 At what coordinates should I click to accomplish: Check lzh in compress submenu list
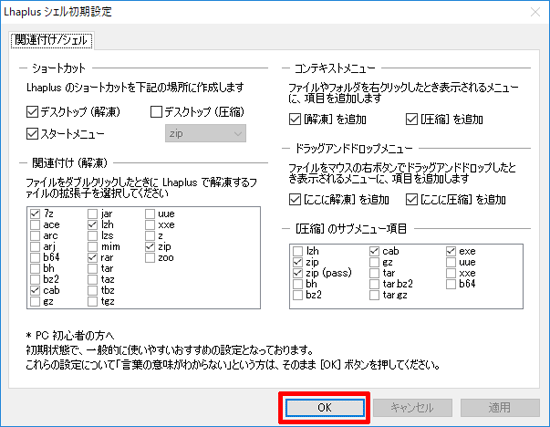pyautogui.click(x=298, y=251)
